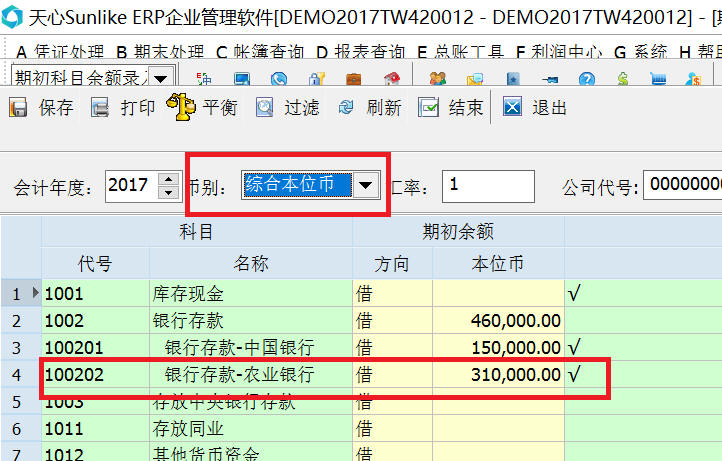Screen dimensions: 722x461
Task: Click the empty balance cell for 库存现金
Action: [x=498, y=293]
